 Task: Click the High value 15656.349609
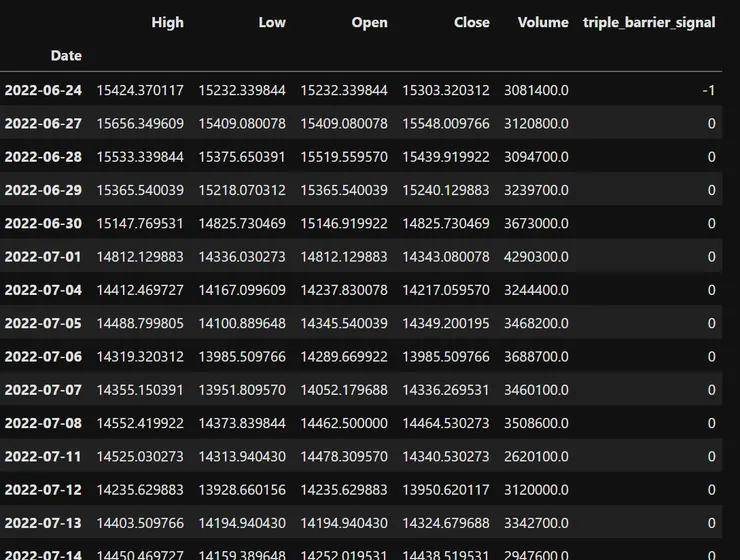[140, 124]
